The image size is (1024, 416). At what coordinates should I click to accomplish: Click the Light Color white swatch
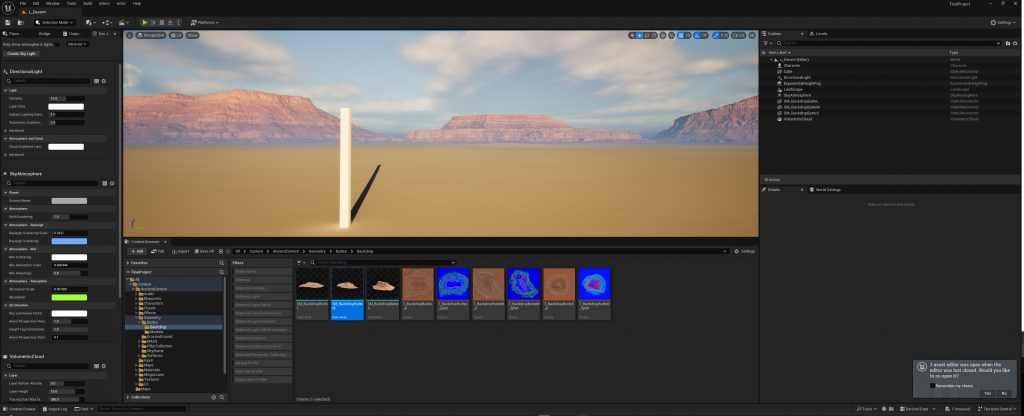(66, 106)
